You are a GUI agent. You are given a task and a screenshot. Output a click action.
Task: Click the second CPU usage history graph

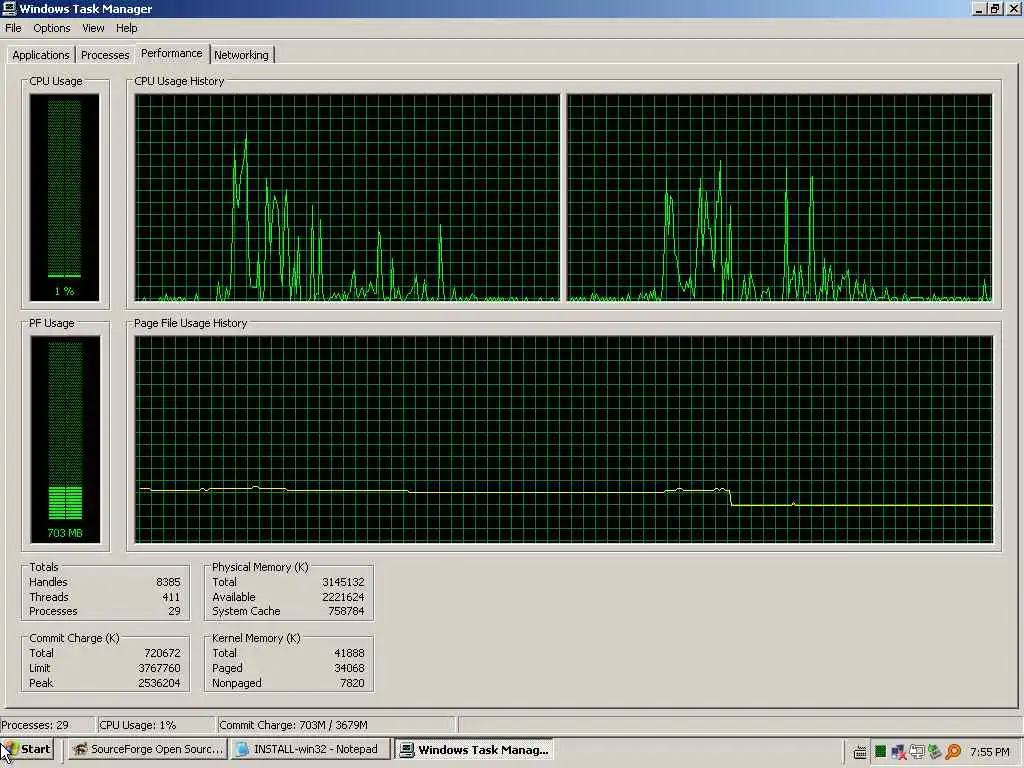(780, 198)
